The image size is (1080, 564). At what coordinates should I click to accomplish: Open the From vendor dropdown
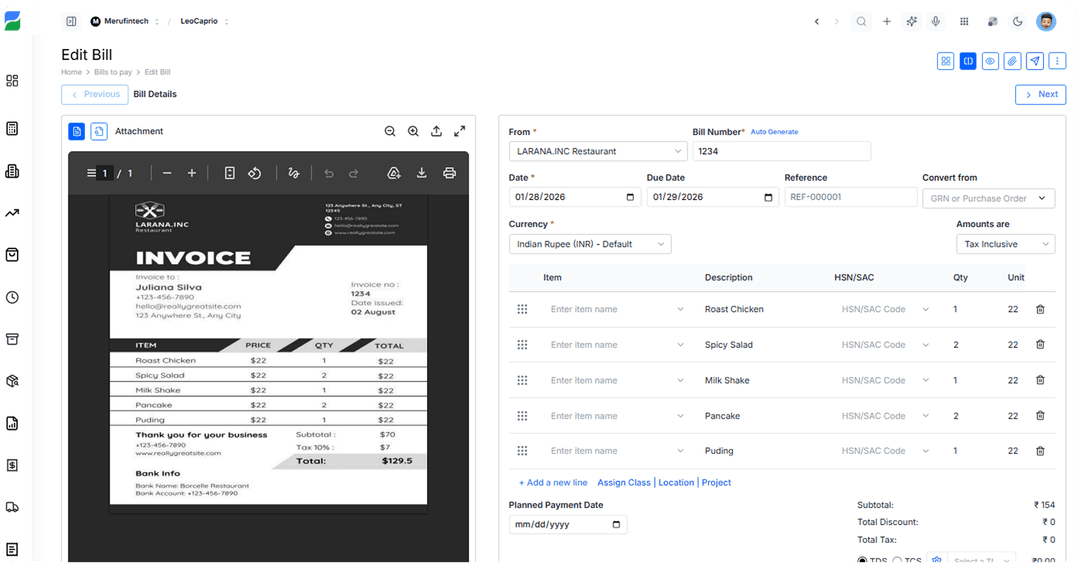coord(599,152)
